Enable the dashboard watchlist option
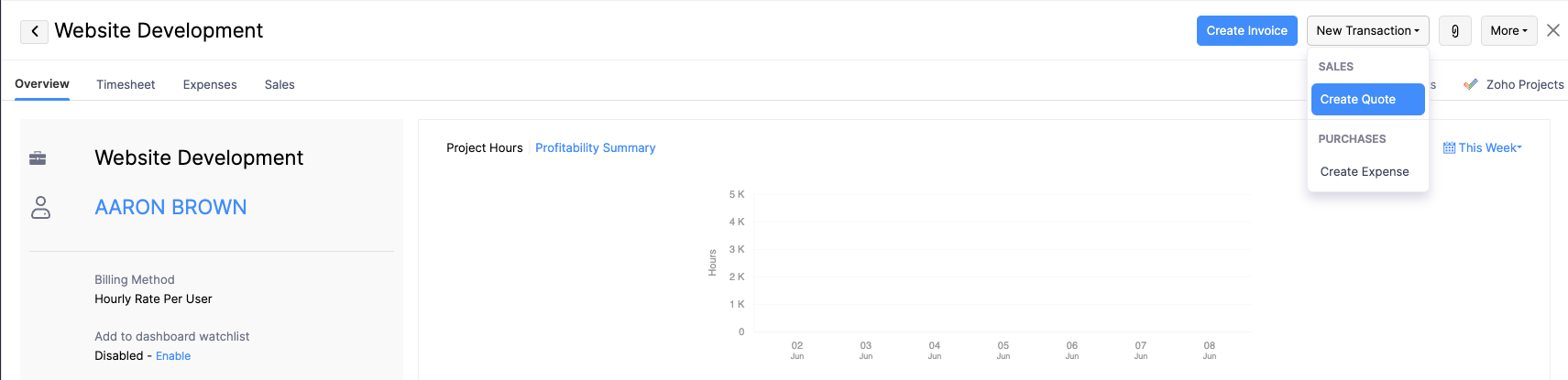This screenshot has width=1568, height=380. (173, 356)
